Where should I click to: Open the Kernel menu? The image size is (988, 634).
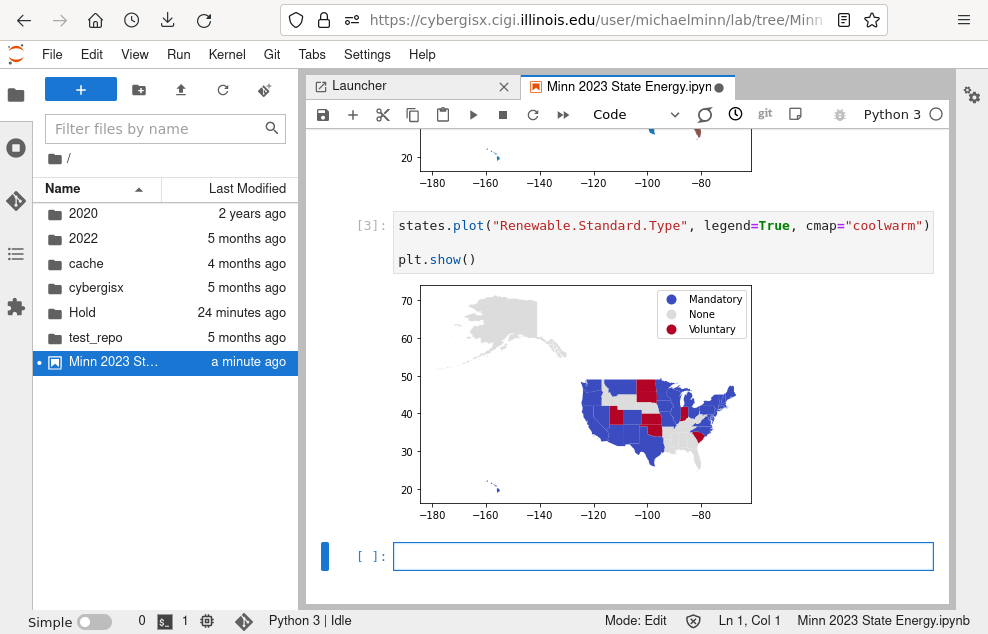pyautogui.click(x=227, y=54)
